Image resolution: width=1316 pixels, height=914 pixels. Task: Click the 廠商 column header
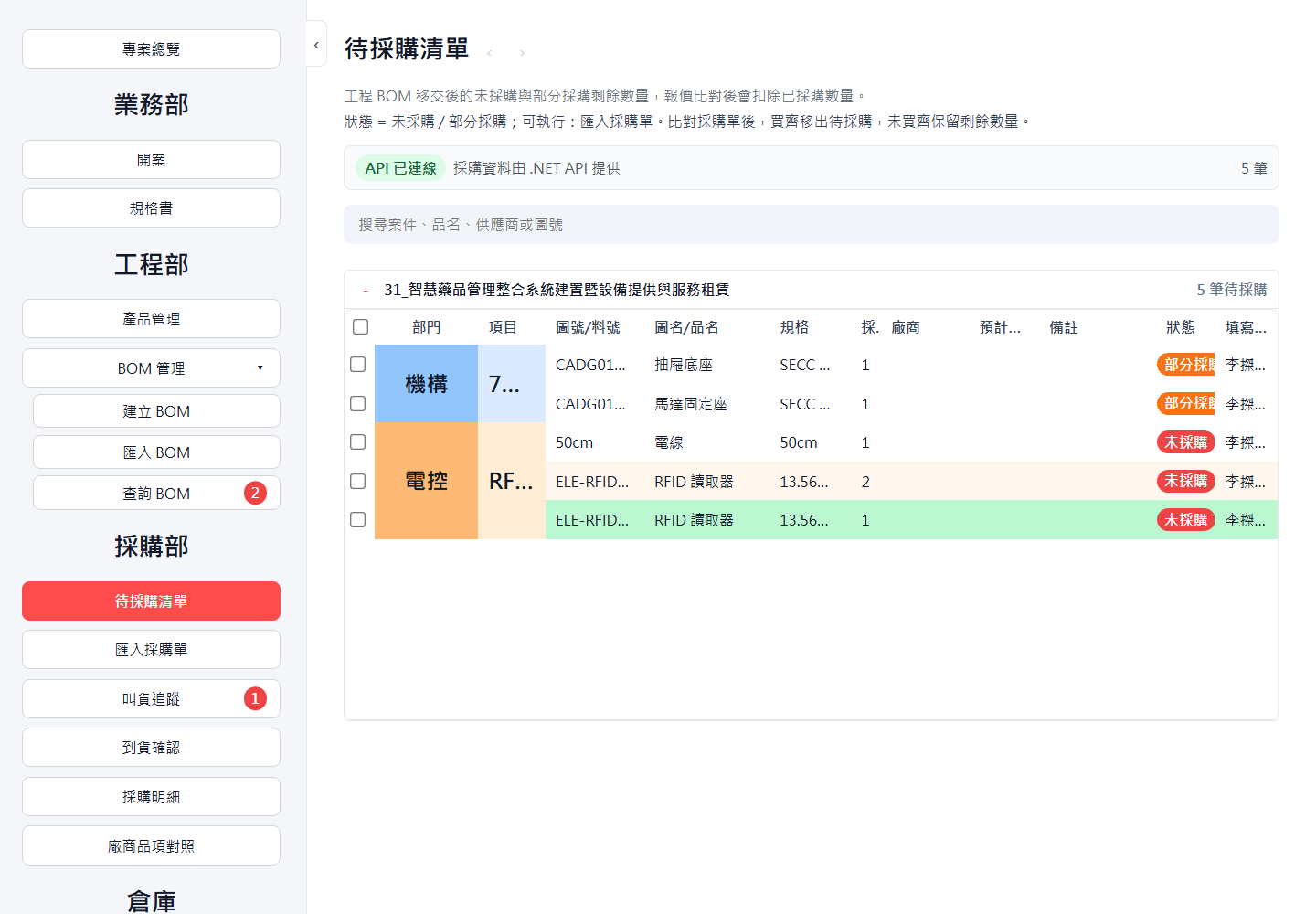tap(906, 327)
